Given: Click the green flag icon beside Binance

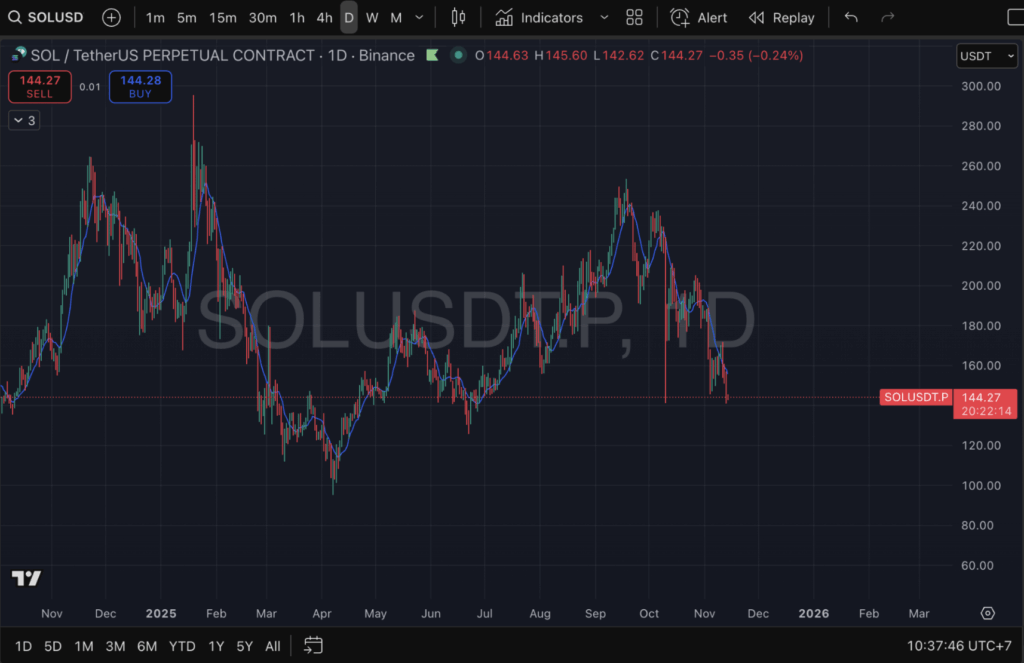Looking at the screenshot, I should point(432,55).
